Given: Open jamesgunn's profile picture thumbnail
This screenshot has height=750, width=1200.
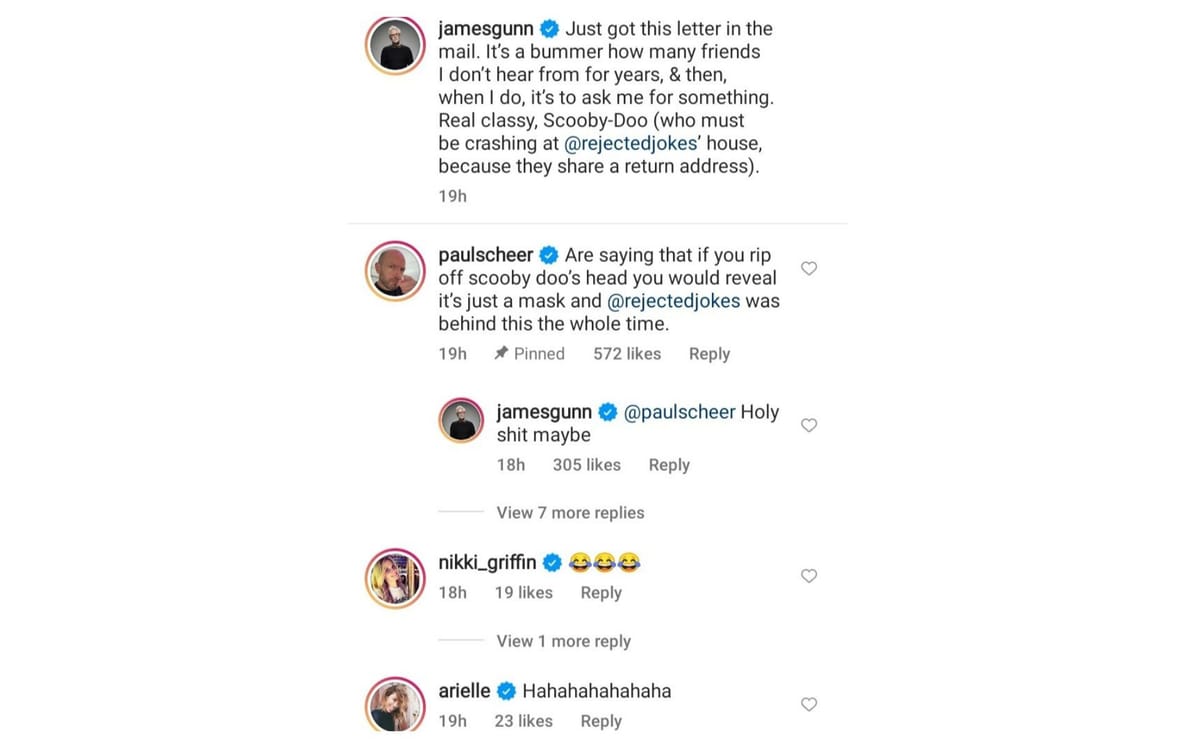Looking at the screenshot, I should point(395,45).
